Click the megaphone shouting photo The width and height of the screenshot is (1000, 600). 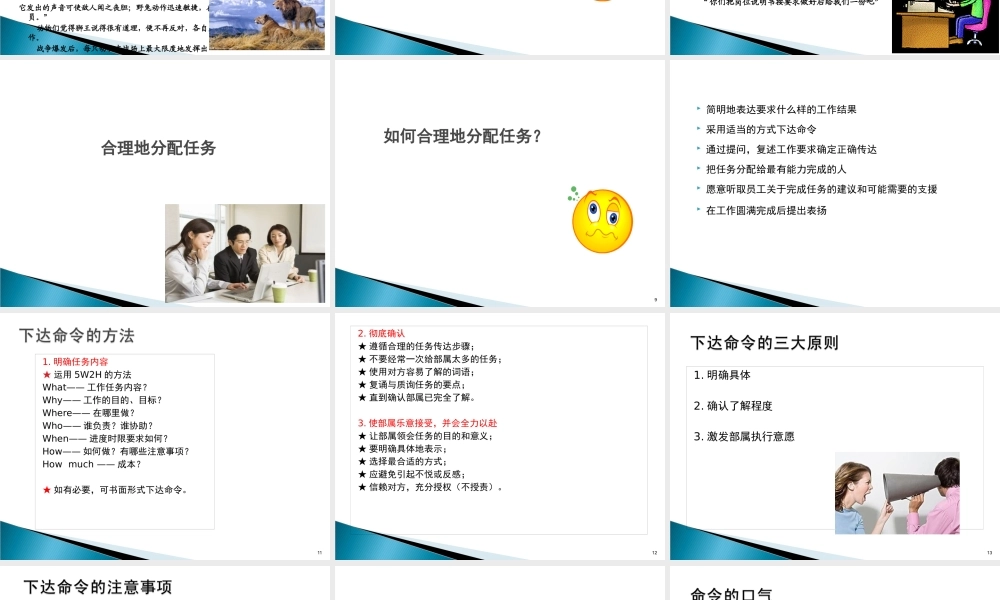[x=897, y=493]
